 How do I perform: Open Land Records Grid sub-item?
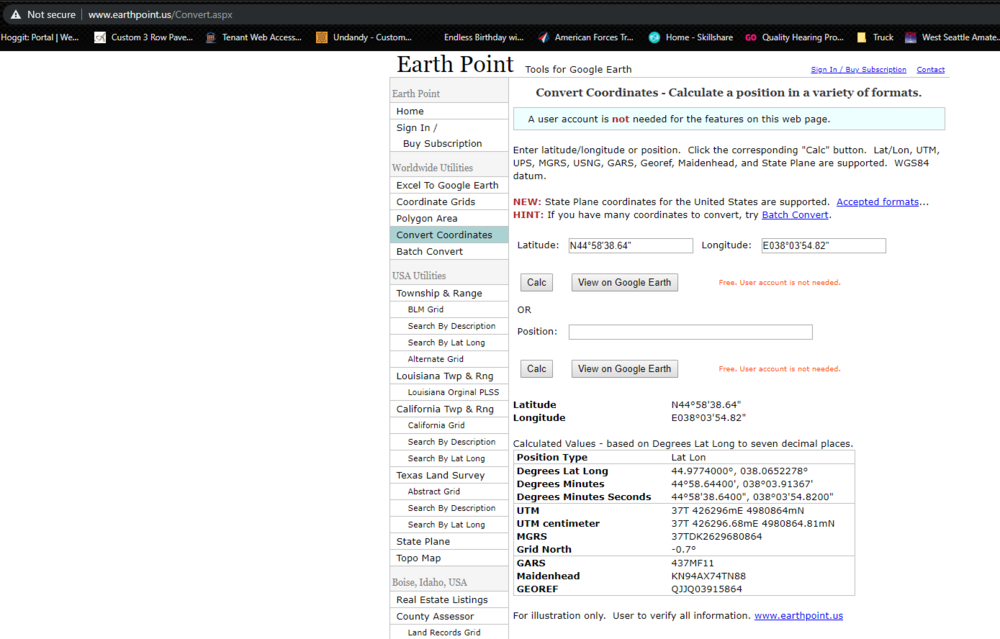pyautogui.click(x=449, y=633)
